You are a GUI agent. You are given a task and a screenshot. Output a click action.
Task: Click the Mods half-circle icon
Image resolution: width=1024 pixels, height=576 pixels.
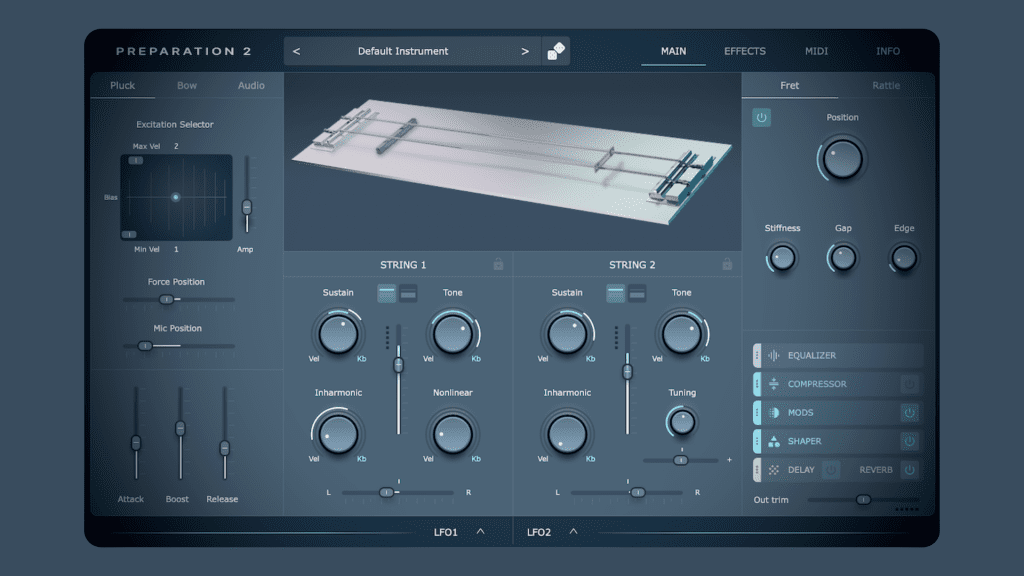tap(773, 412)
